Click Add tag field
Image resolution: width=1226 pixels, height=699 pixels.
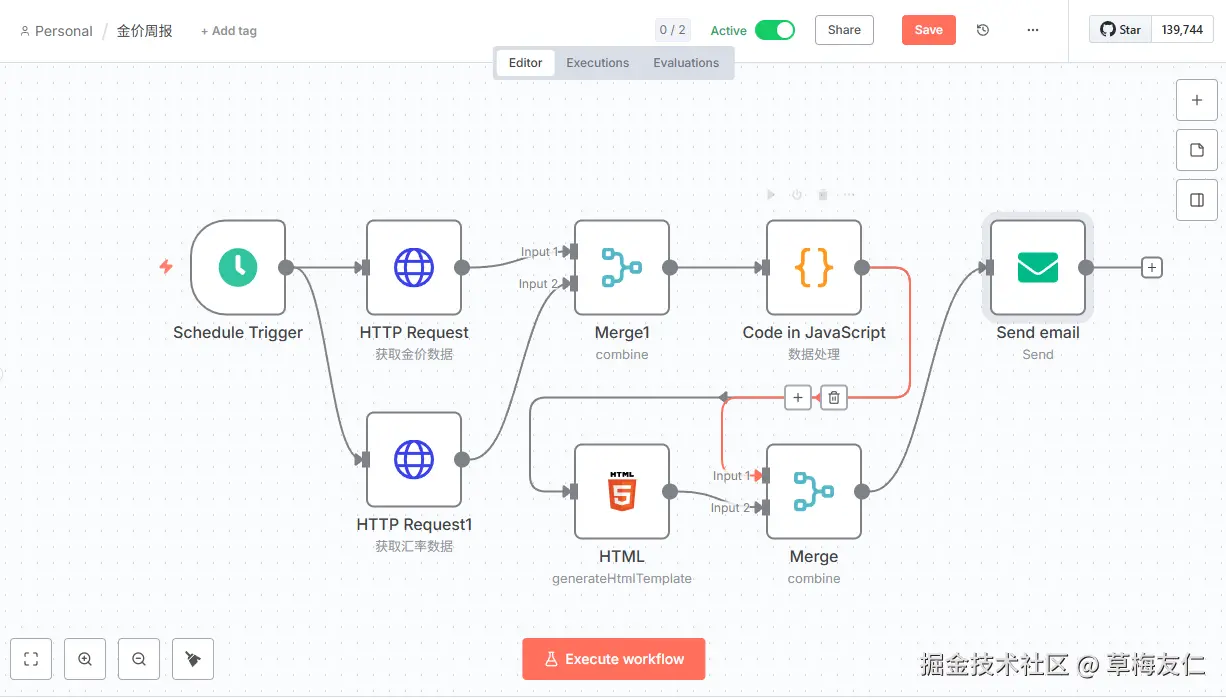point(229,31)
